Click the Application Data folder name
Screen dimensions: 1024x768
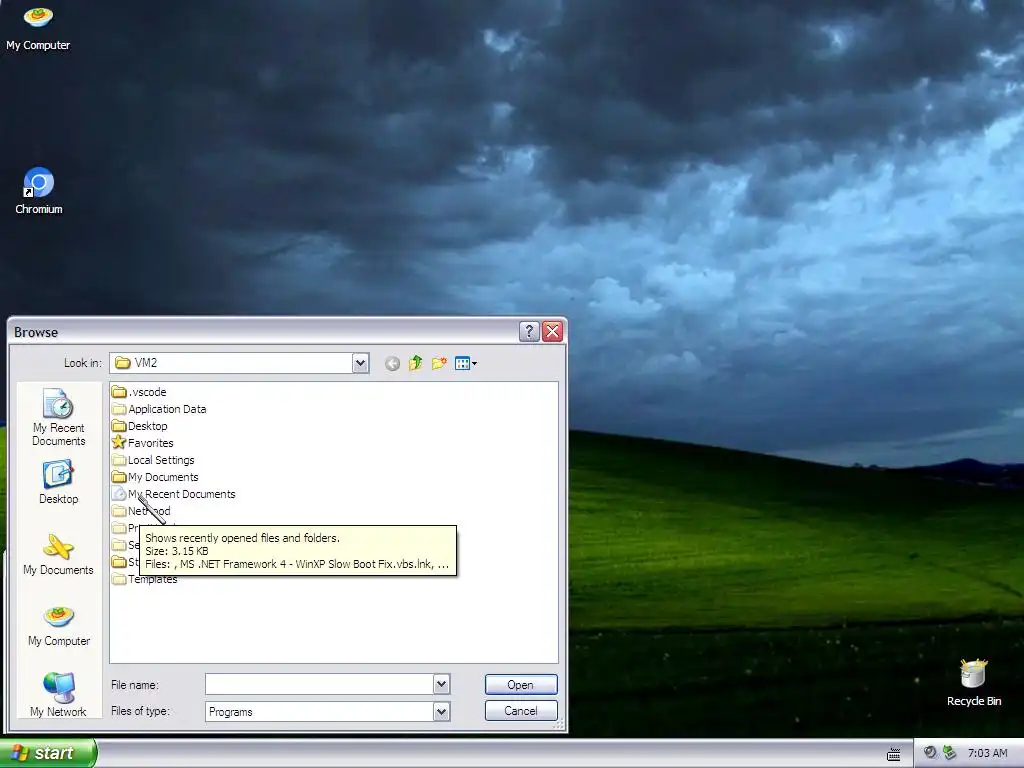tap(167, 409)
